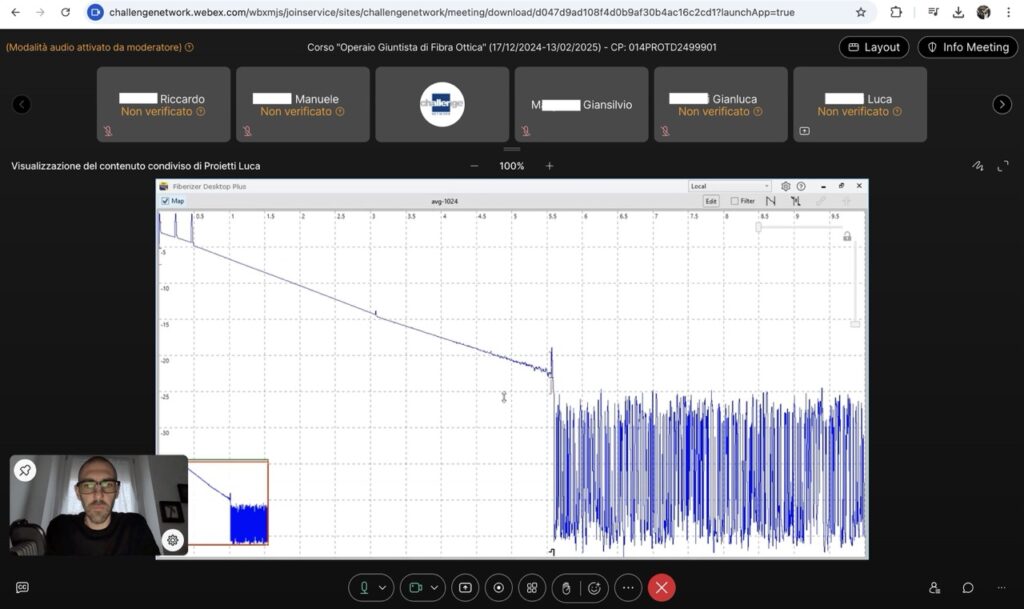This screenshot has height=609, width=1024.
Task: Open the more options ellipsis menu
Action: [628, 588]
